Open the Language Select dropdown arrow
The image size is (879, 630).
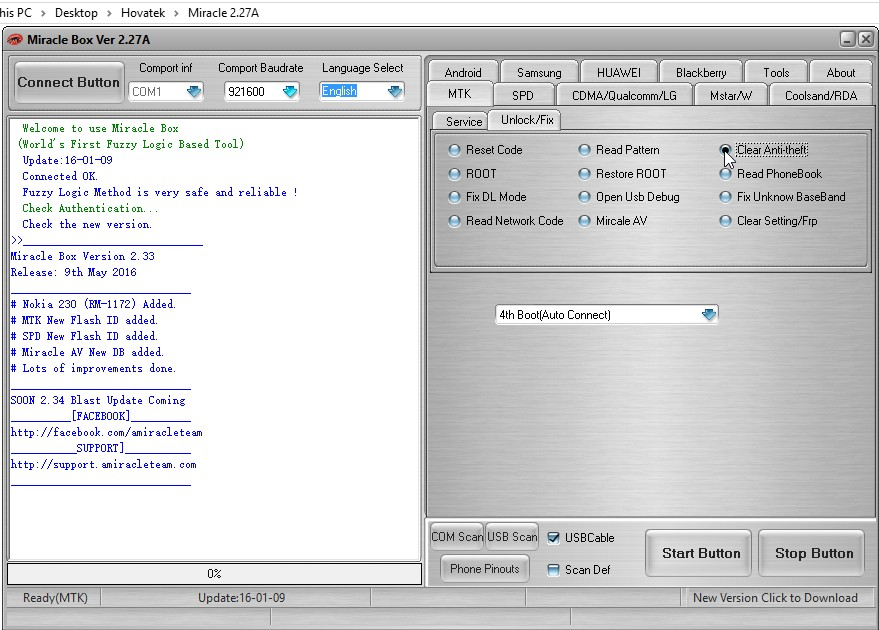coord(395,91)
